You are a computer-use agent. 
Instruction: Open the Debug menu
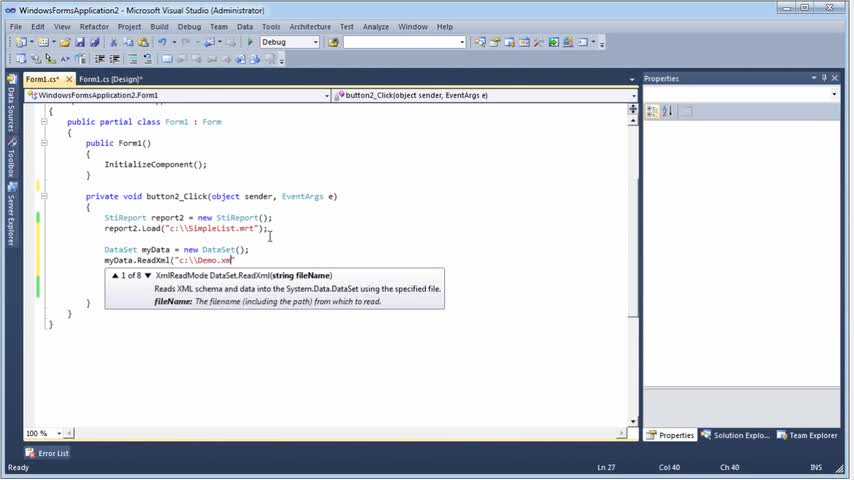click(x=189, y=27)
